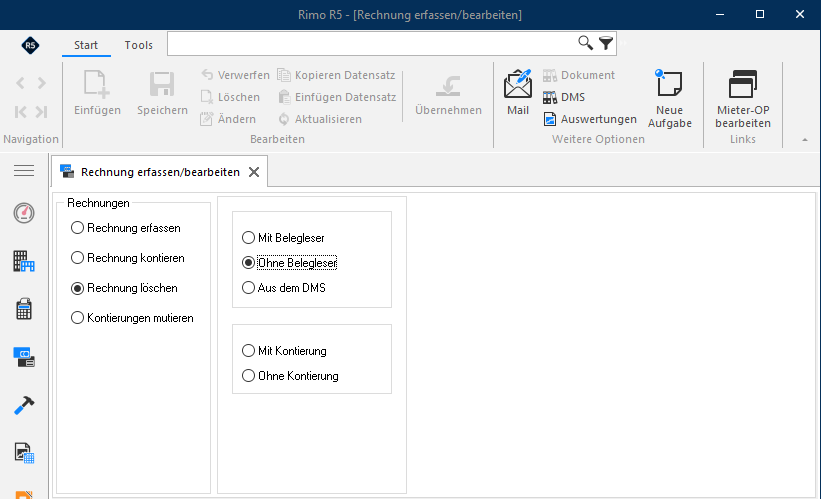The height and width of the screenshot is (499, 821).
Task: Select Rechnung kontieren radio option
Action: point(128,258)
